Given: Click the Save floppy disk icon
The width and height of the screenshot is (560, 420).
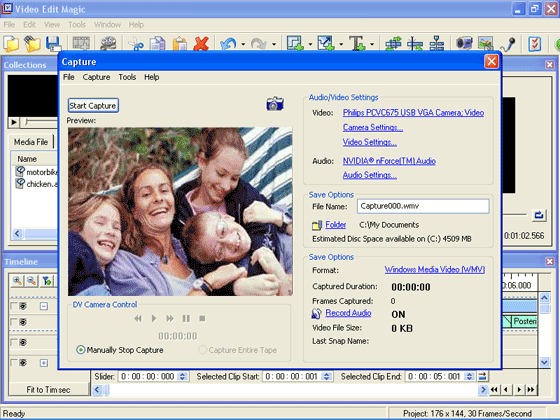Looking at the screenshot, I should pos(53,44).
